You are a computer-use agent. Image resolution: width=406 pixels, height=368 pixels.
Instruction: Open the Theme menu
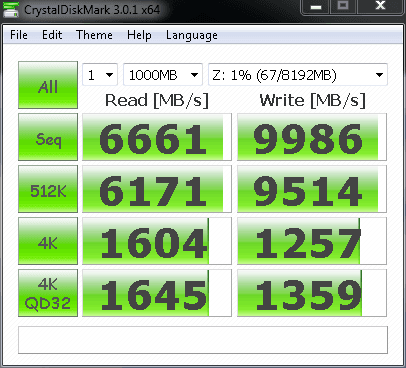click(94, 35)
